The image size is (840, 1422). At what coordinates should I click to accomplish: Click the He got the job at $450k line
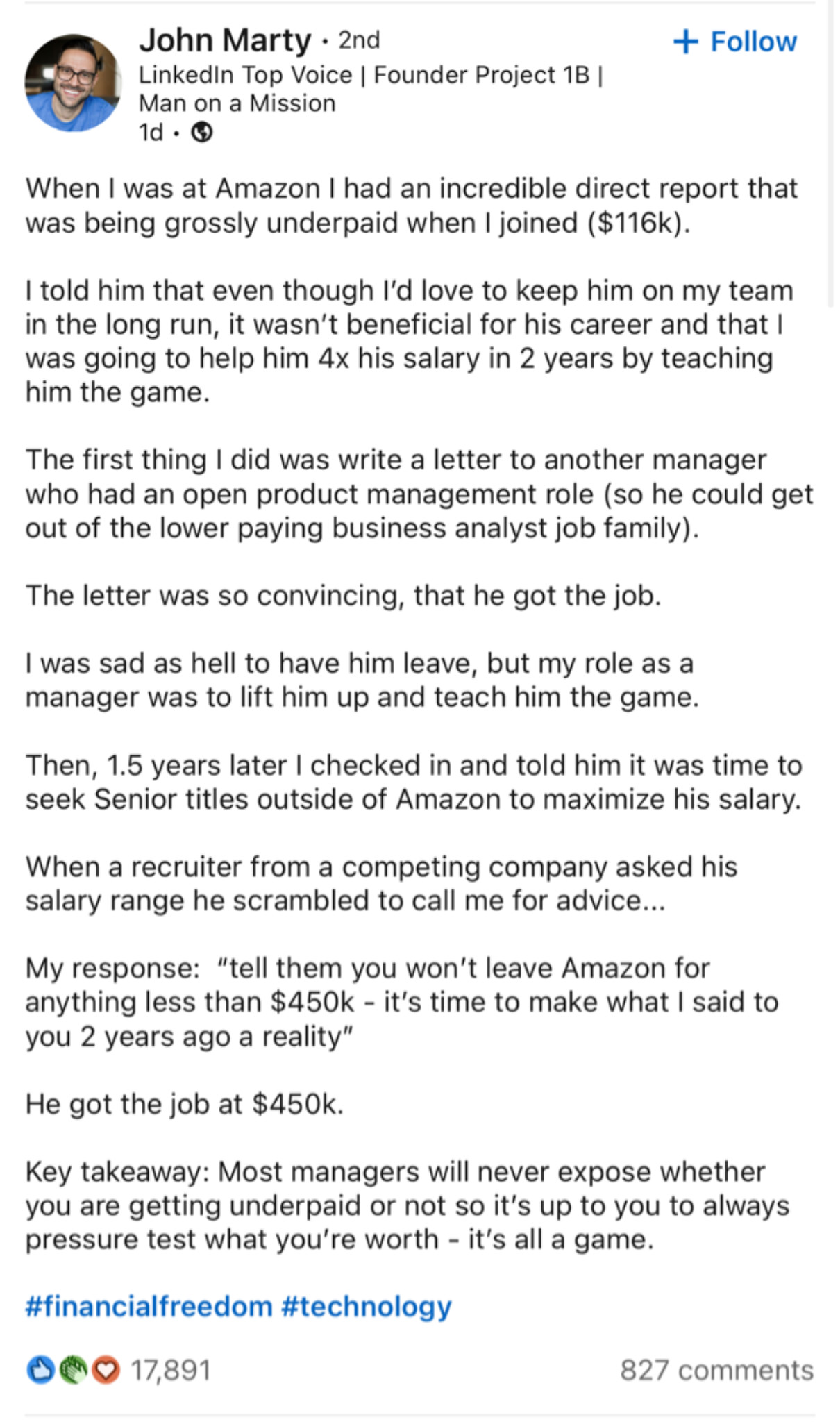(185, 1103)
